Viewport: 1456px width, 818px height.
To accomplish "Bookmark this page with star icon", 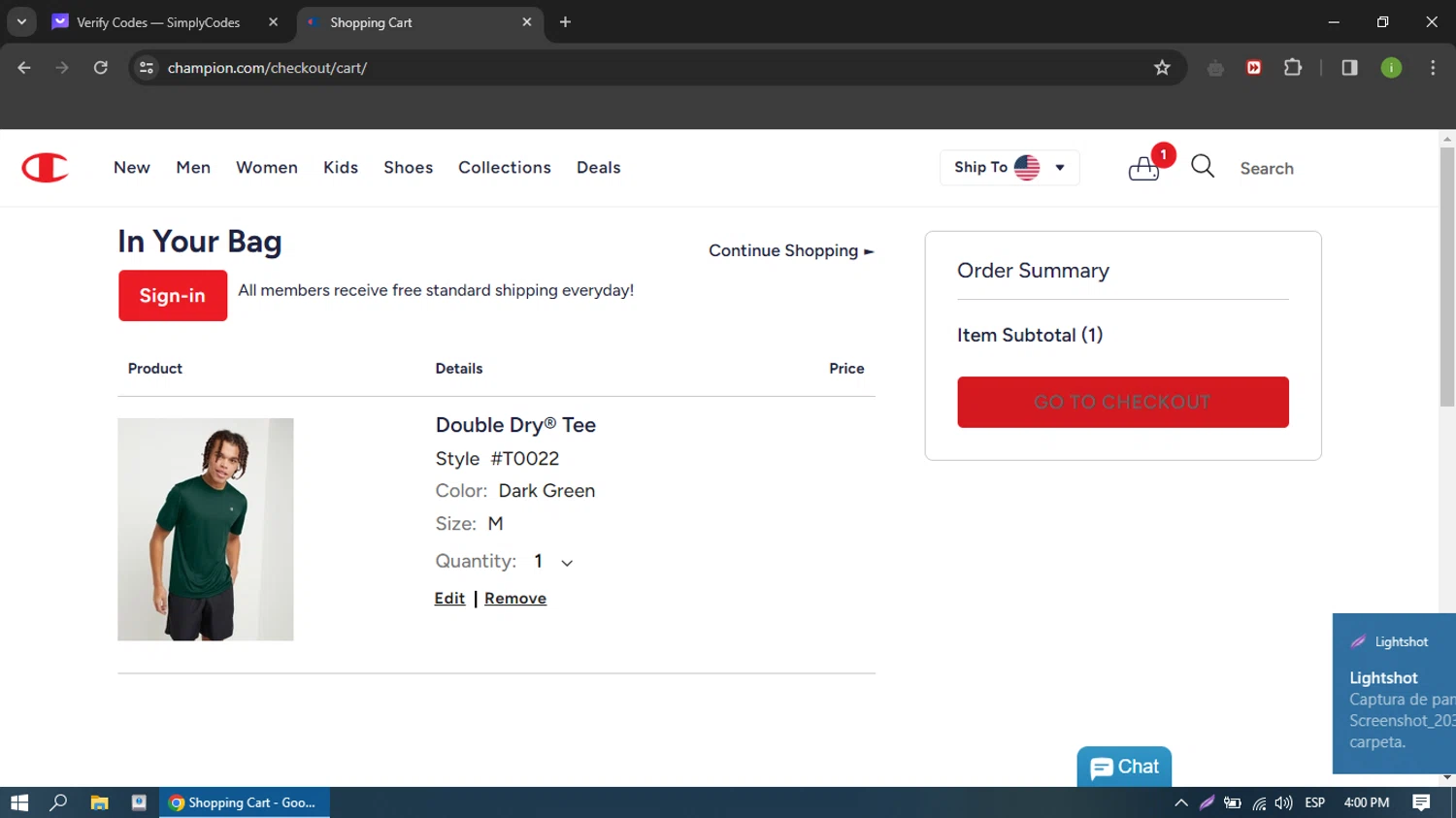I will click(x=1162, y=68).
